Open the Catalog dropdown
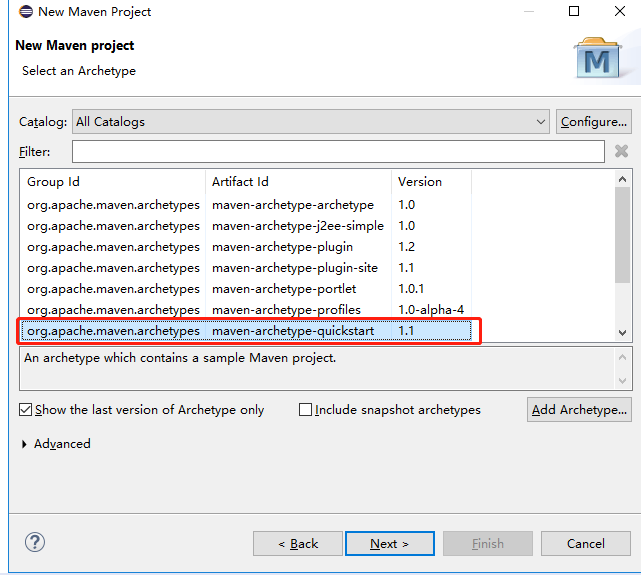Image resolution: width=641 pixels, height=575 pixels. [311, 121]
